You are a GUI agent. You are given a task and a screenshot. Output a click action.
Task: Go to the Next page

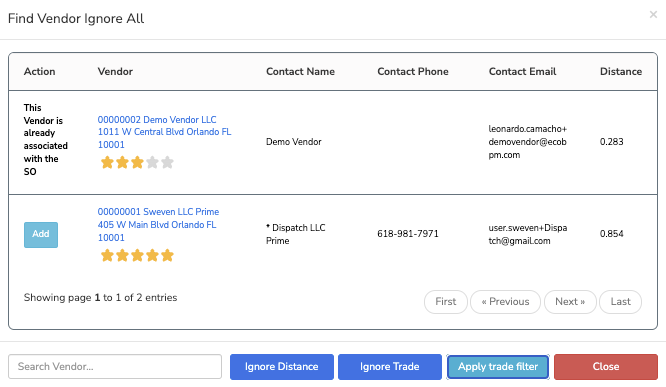pyautogui.click(x=570, y=302)
